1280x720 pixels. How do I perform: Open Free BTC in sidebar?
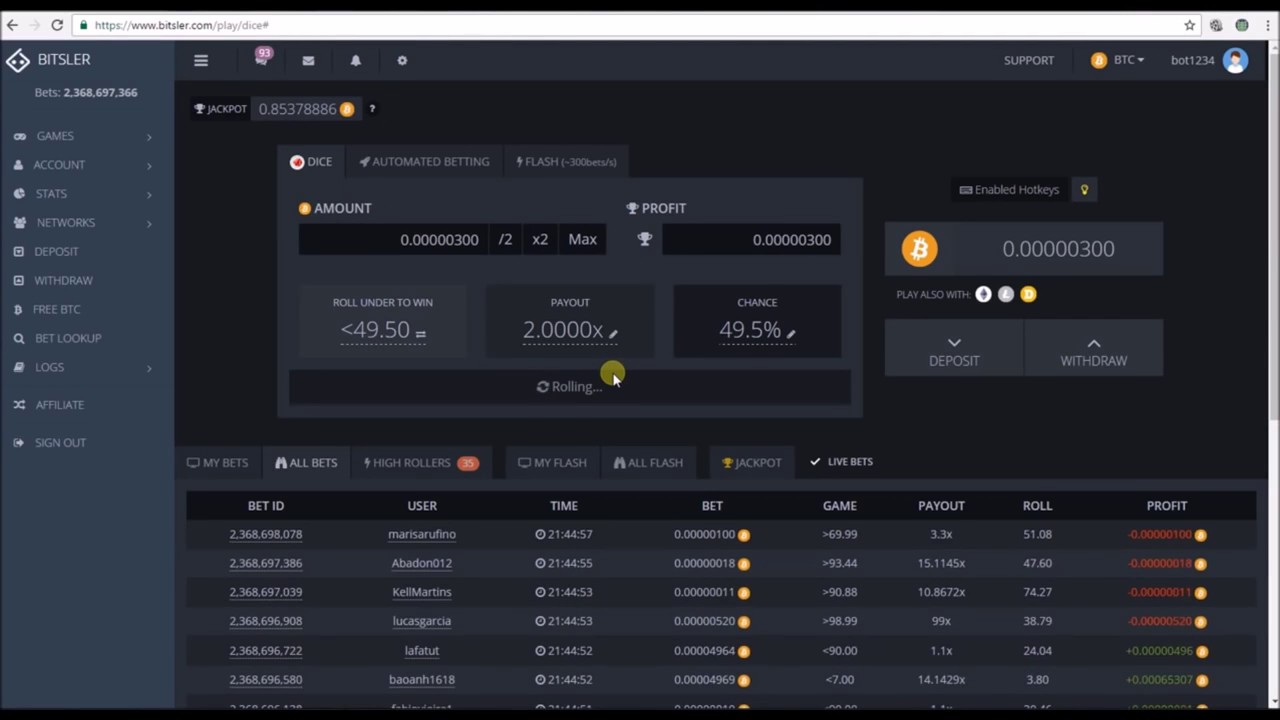point(56,310)
